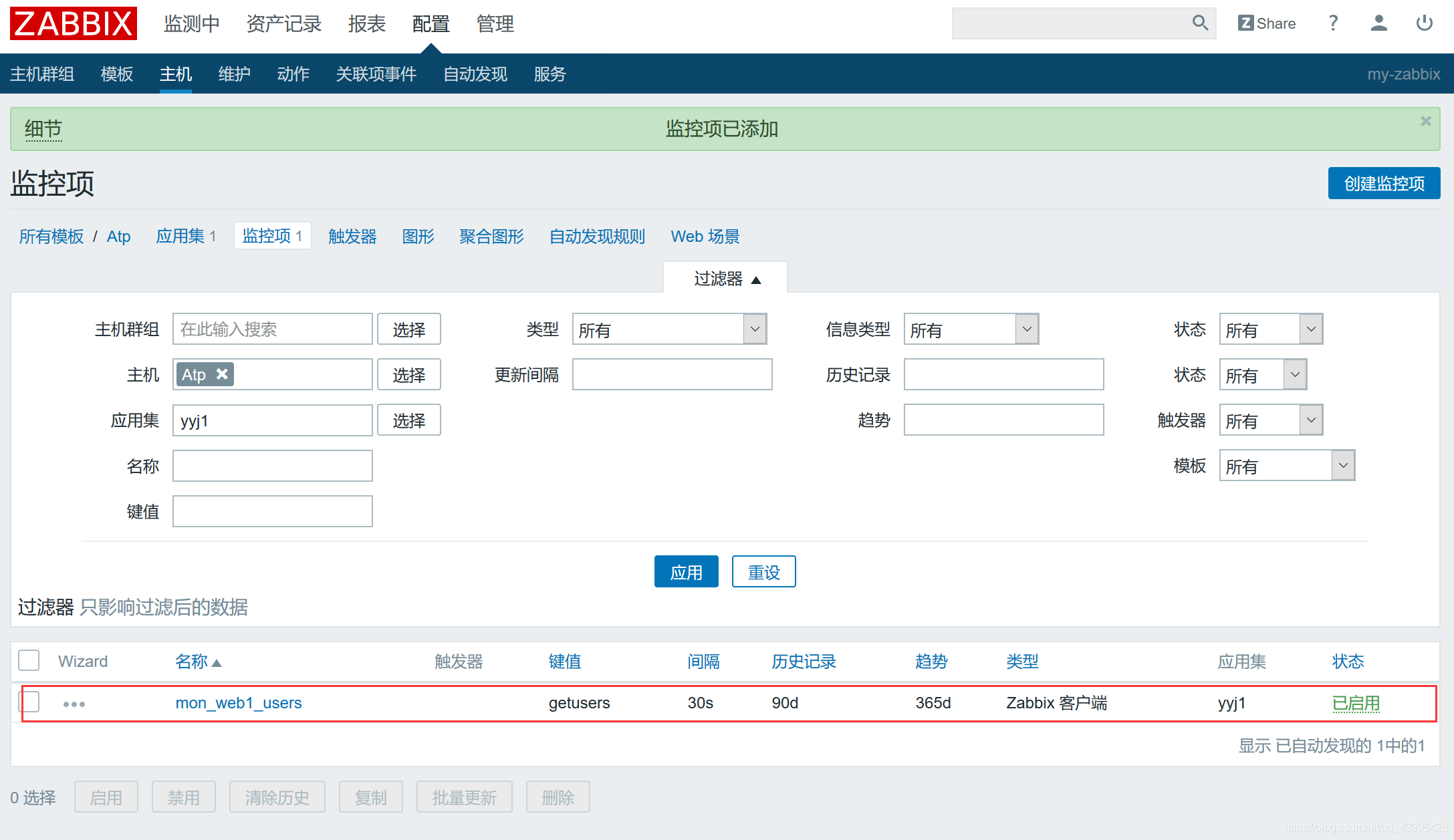Check the mon_web1_users row checkbox
This screenshot has width=1454, height=840.
(x=29, y=702)
